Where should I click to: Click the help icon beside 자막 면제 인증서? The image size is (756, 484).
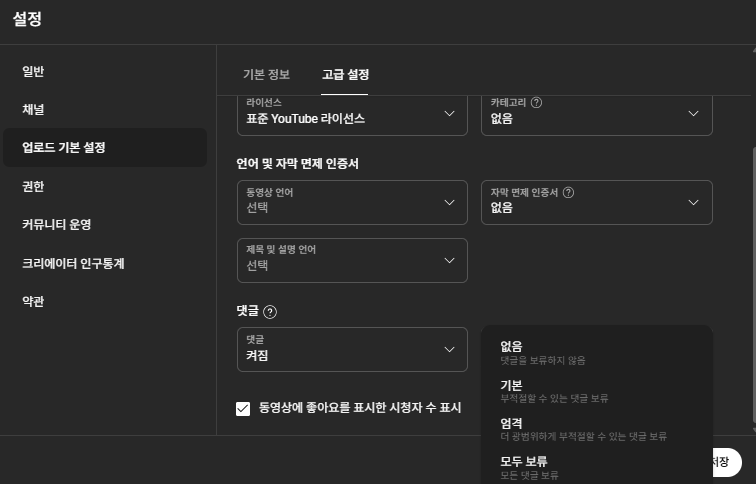pos(568,192)
